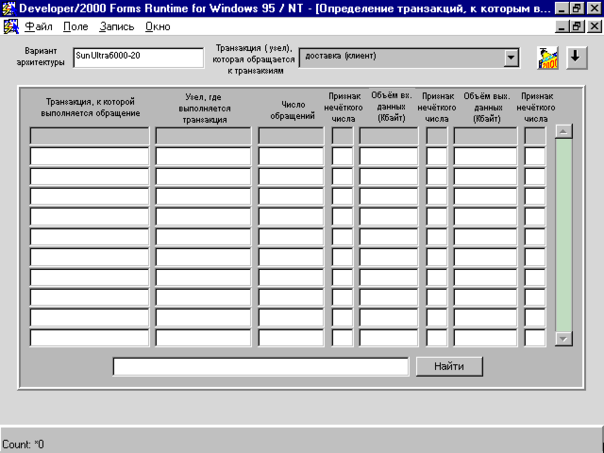Viewport: 604px width, 453px height.
Task: Click first white cell under Транзакция, к которой выполняется обращение
Action: click(x=89, y=156)
